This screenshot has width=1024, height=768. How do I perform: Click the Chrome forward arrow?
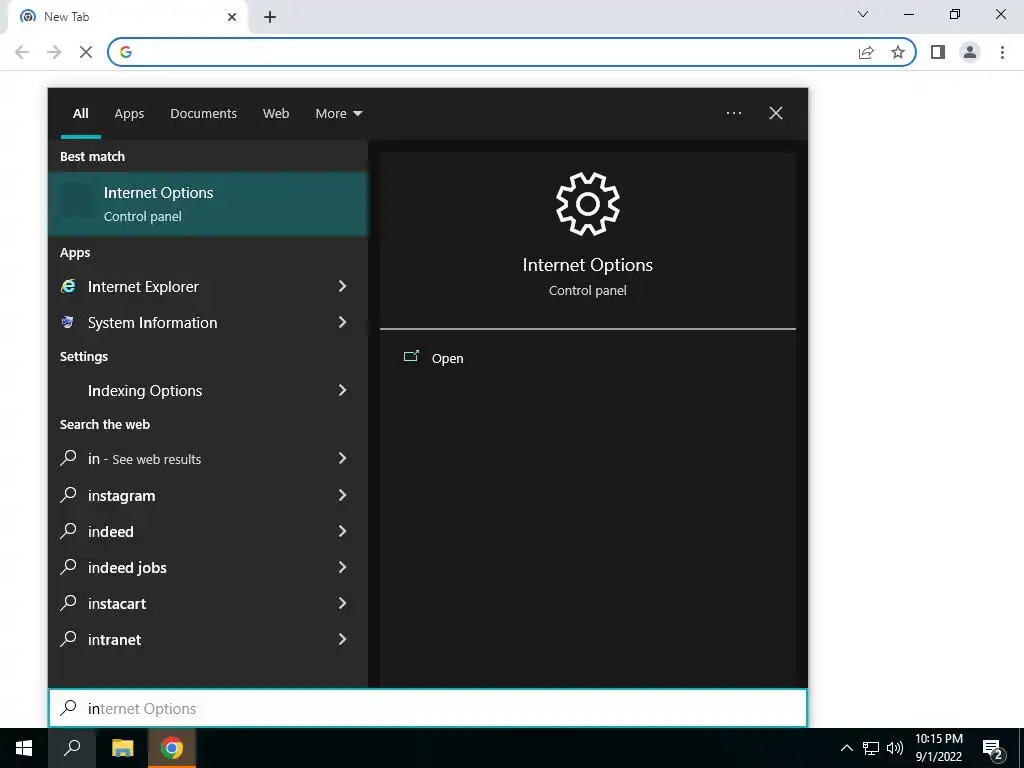pyautogui.click(x=54, y=52)
